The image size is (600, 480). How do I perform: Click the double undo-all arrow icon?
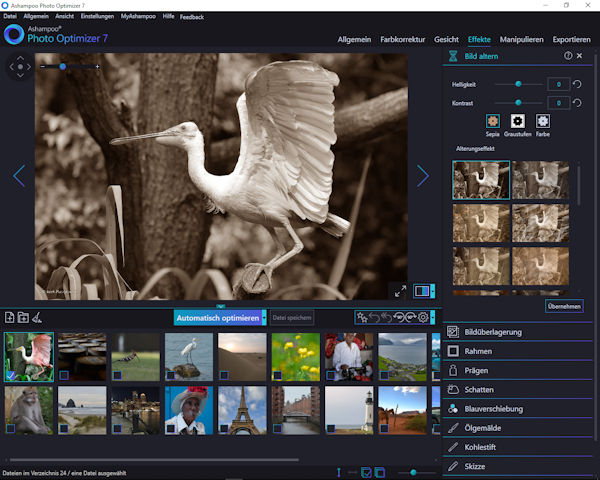coord(386,317)
